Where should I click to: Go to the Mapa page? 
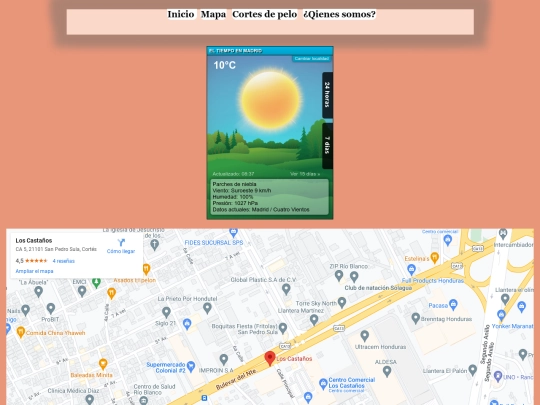click(214, 14)
